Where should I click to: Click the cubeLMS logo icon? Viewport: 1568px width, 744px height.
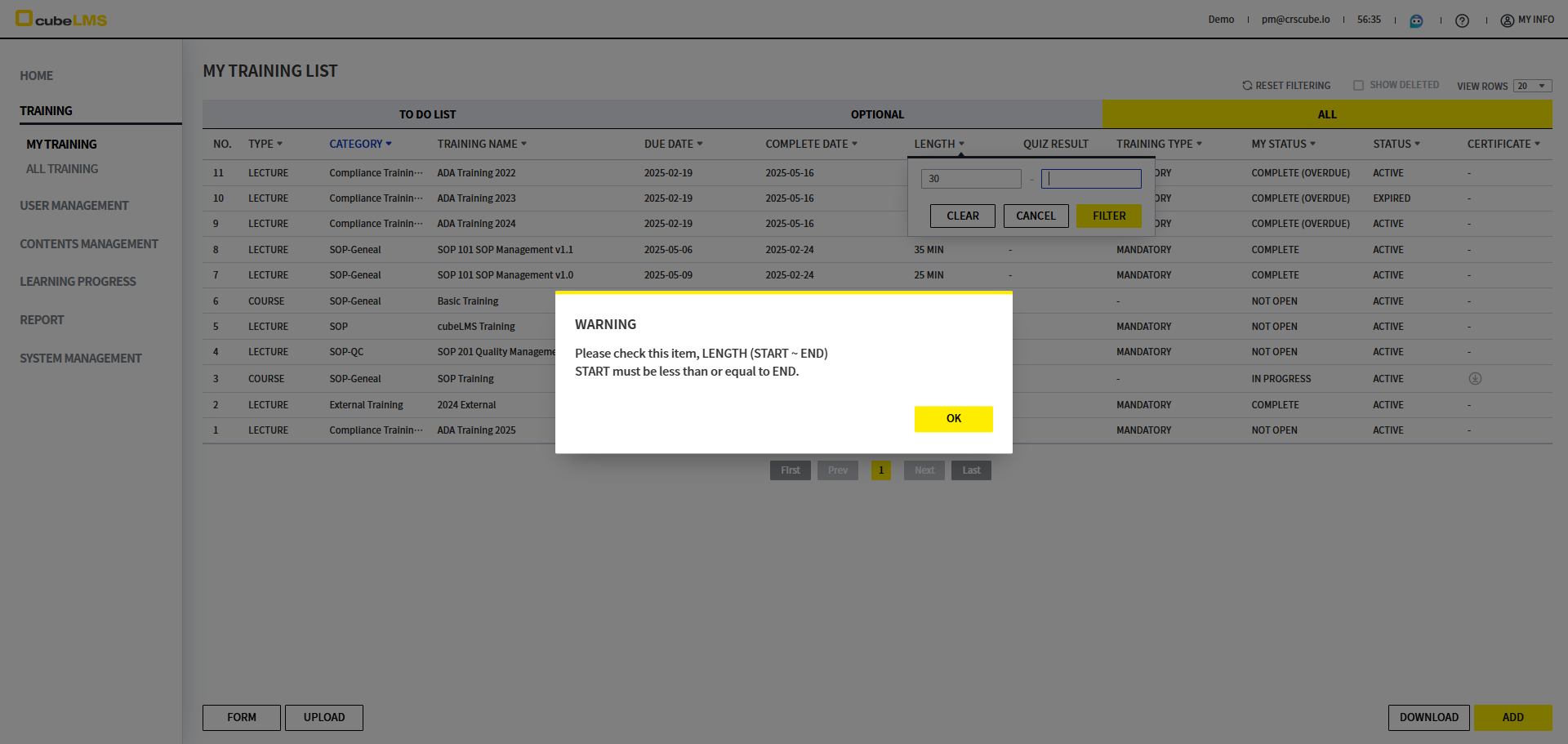coord(24,18)
